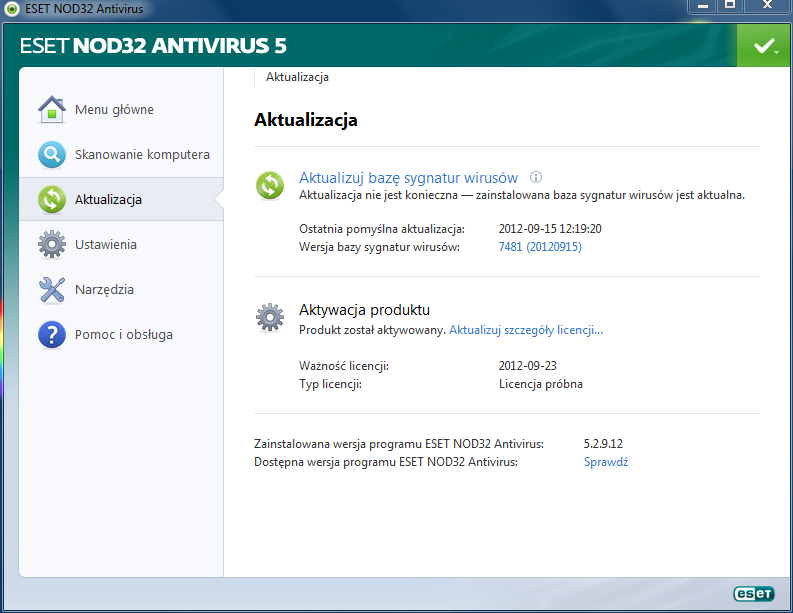
Task: Open the Menu główne section
Action: (121, 109)
